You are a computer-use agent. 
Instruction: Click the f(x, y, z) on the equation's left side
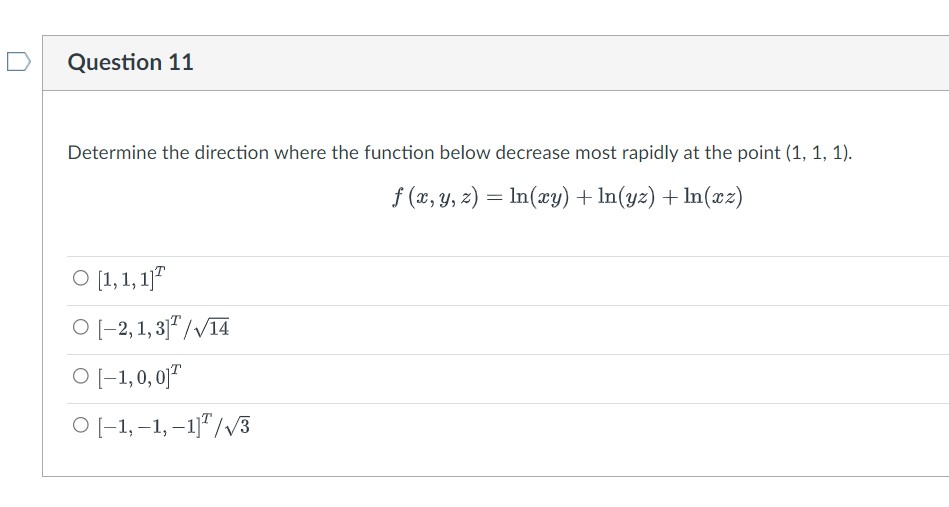coord(435,197)
